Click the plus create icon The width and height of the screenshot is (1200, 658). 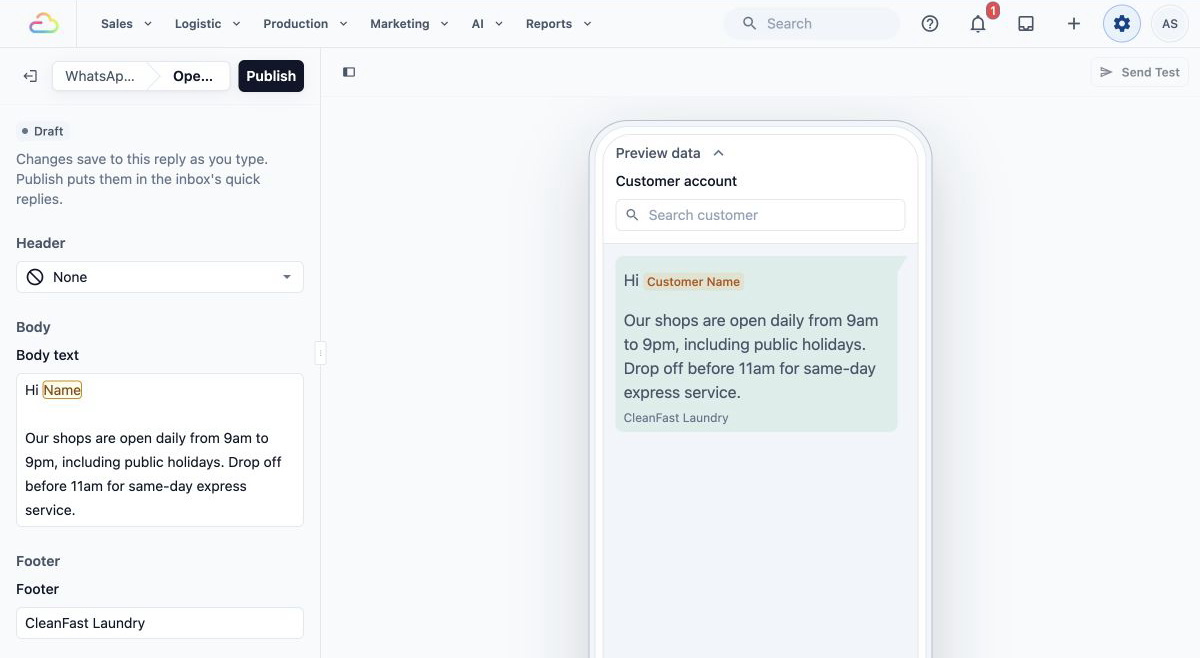pyautogui.click(x=1074, y=23)
